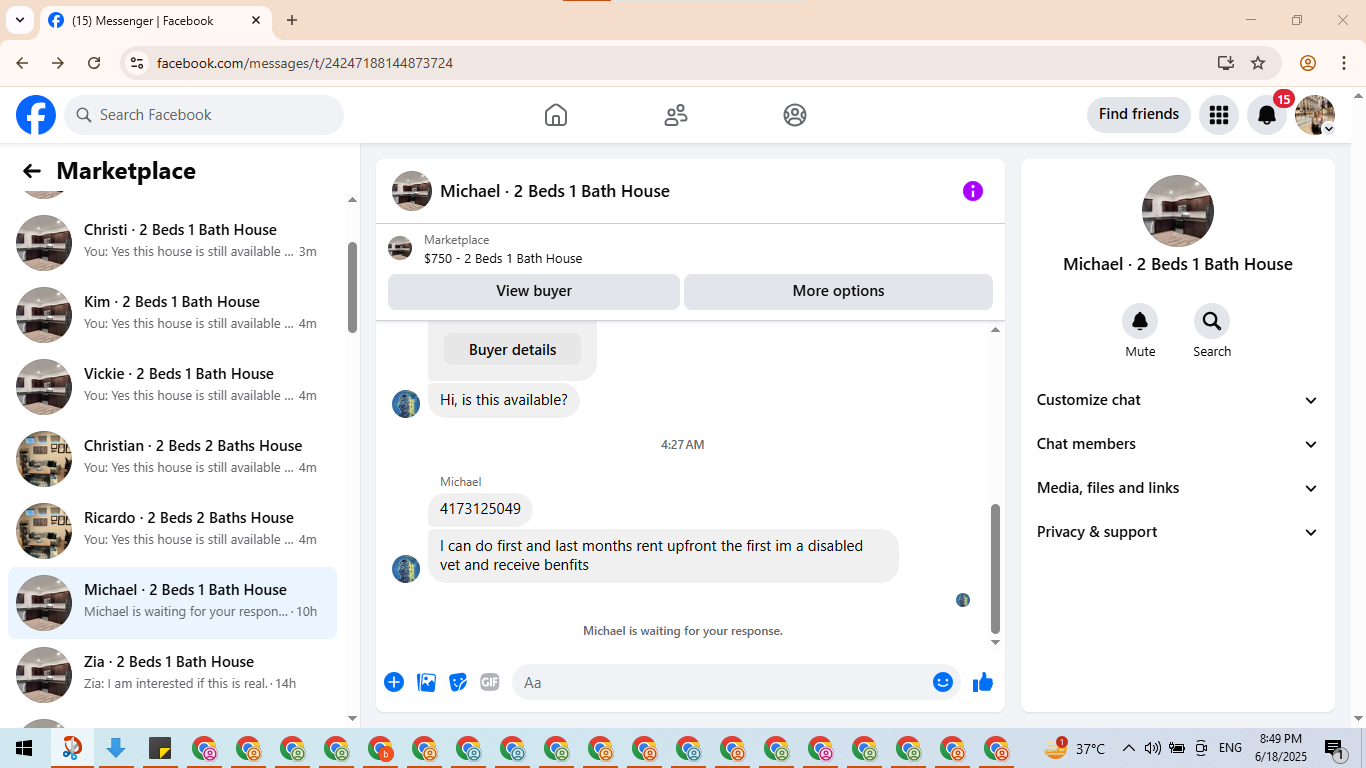This screenshot has height=768, width=1366.
Task: Open Vickie 2 Beds 1 Bath House chat
Action: (172, 387)
